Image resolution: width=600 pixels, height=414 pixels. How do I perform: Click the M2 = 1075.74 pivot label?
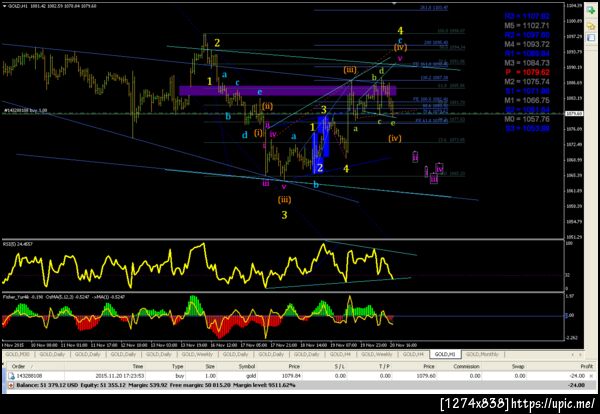527,81
